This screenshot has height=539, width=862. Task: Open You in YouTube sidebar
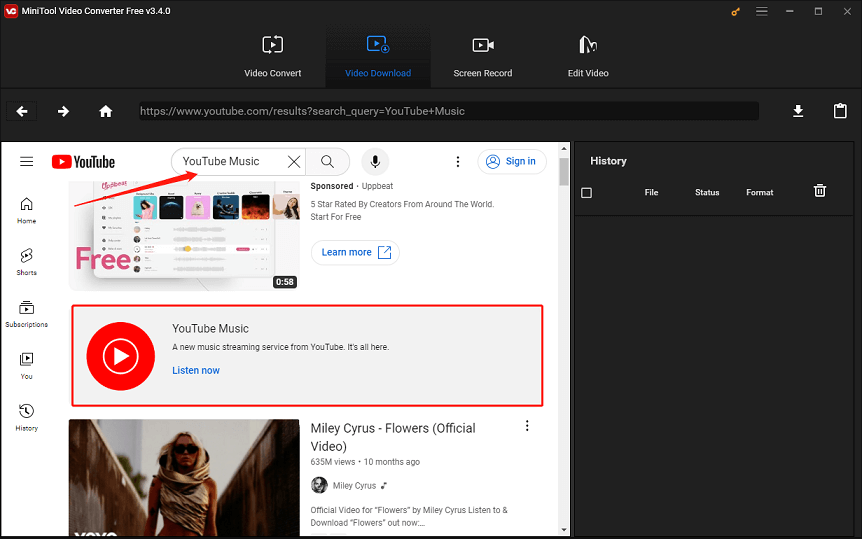tap(26, 366)
